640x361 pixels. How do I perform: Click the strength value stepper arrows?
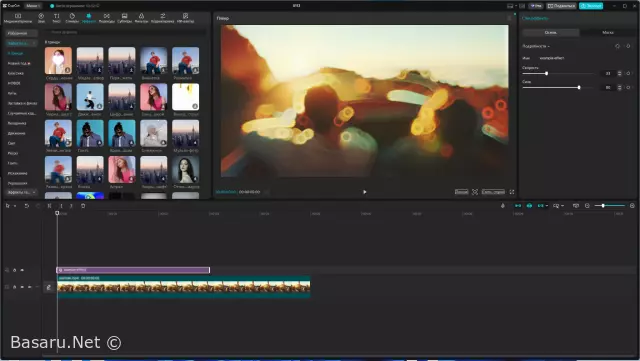pos(620,87)
